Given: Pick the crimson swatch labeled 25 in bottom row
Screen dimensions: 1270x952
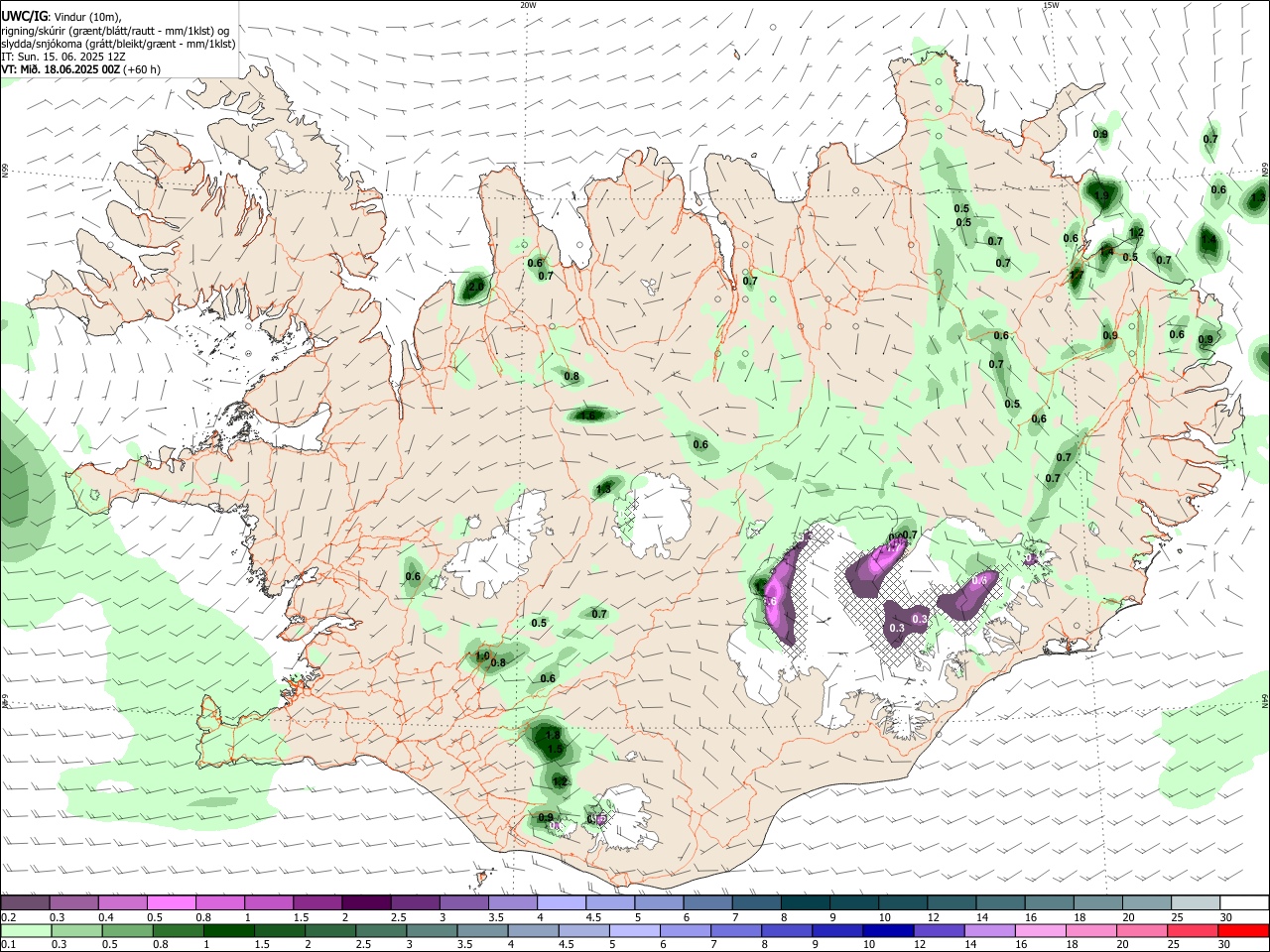Looking at the screenshot, I should click(x=1192, y=930).
